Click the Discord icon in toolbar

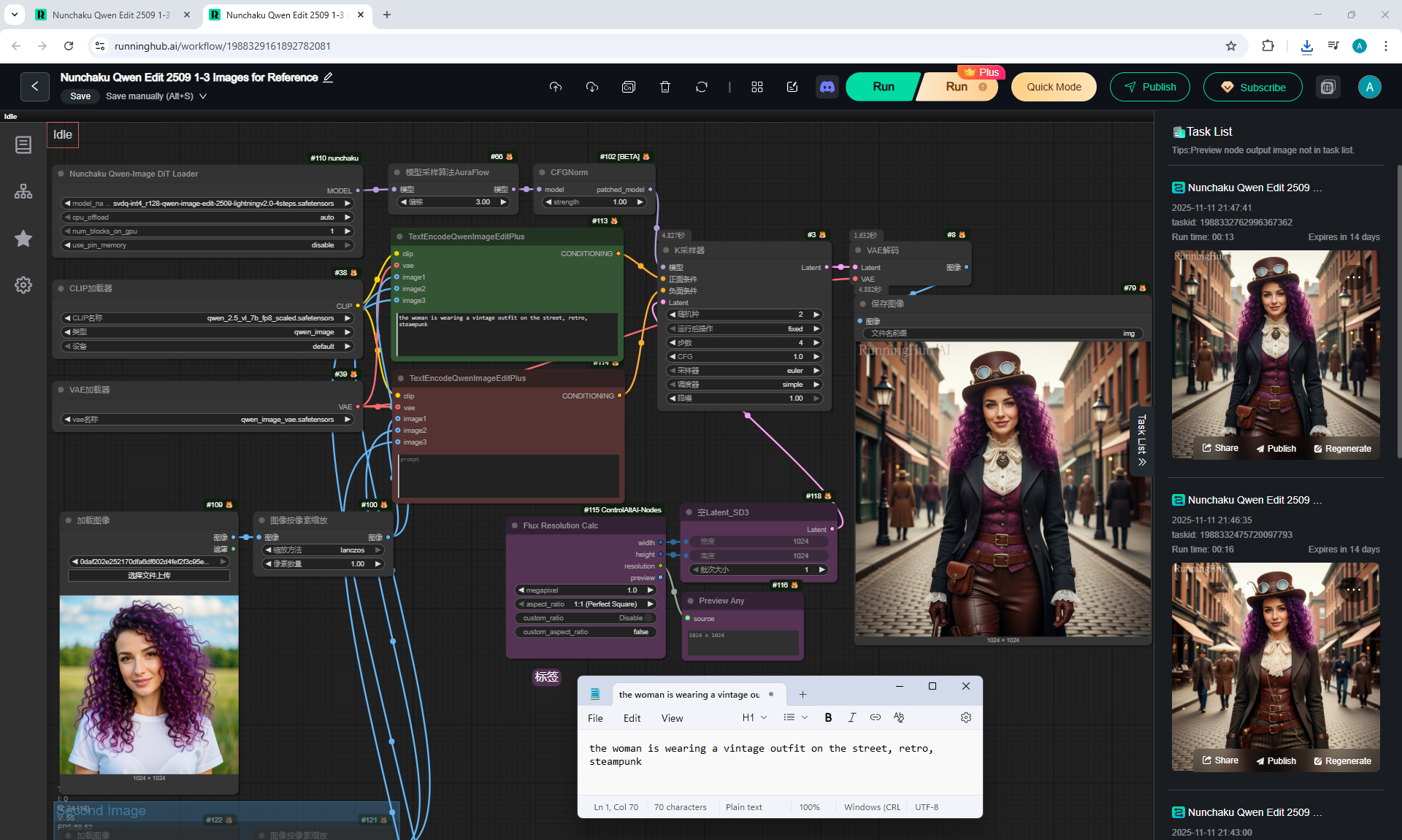[827, 87]
